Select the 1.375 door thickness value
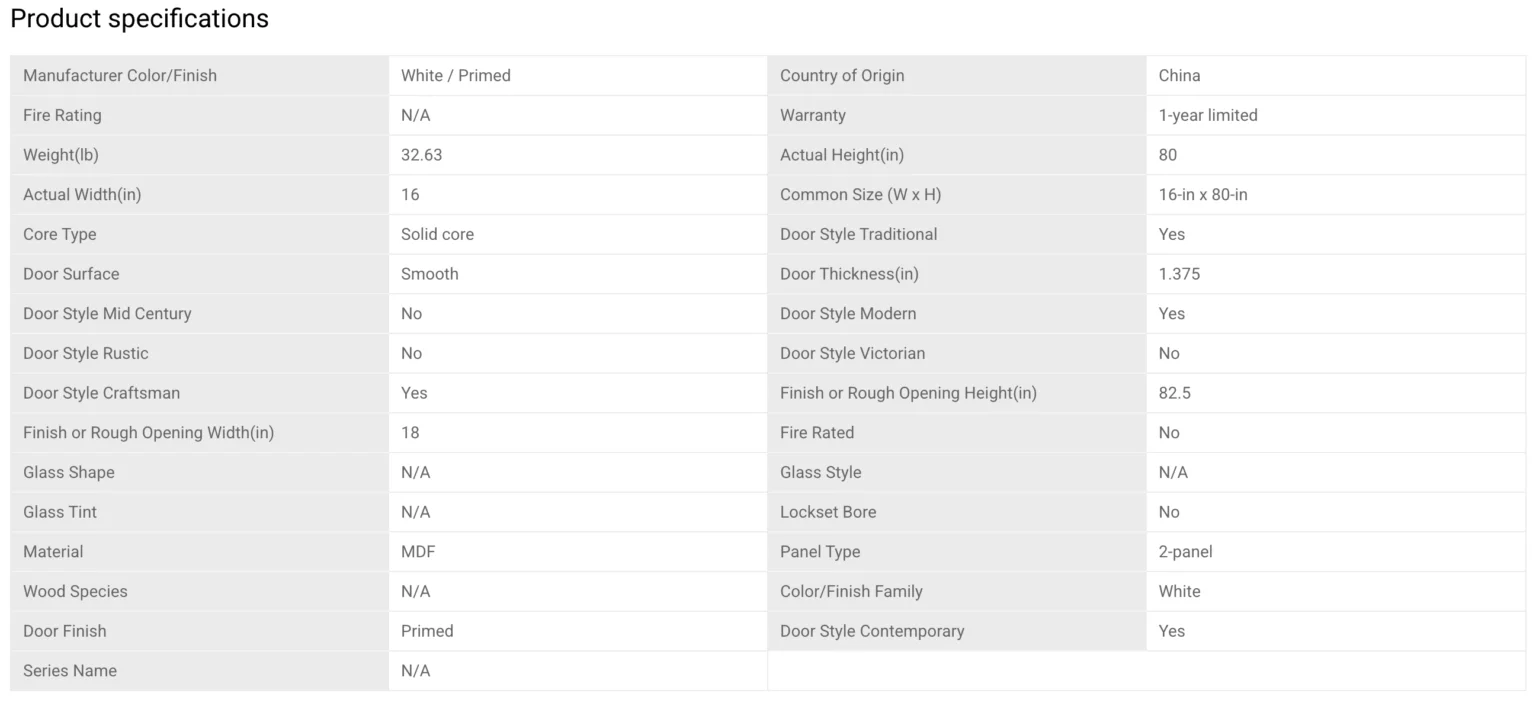1536x703 pixels. tap(1180, 274)
